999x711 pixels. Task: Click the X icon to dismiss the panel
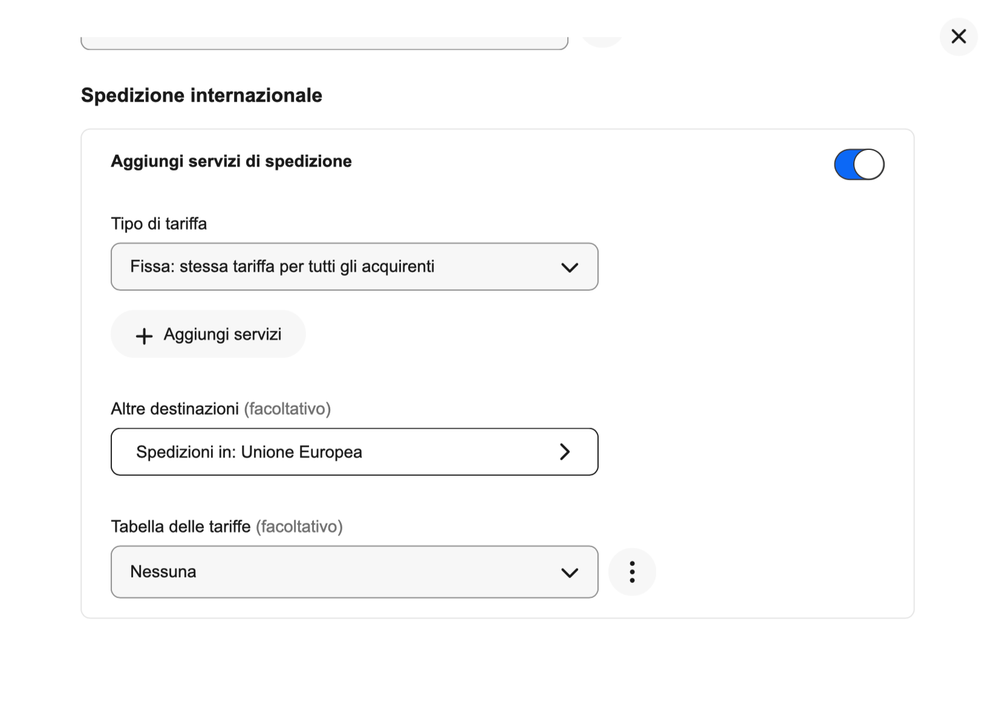[958, 36]
